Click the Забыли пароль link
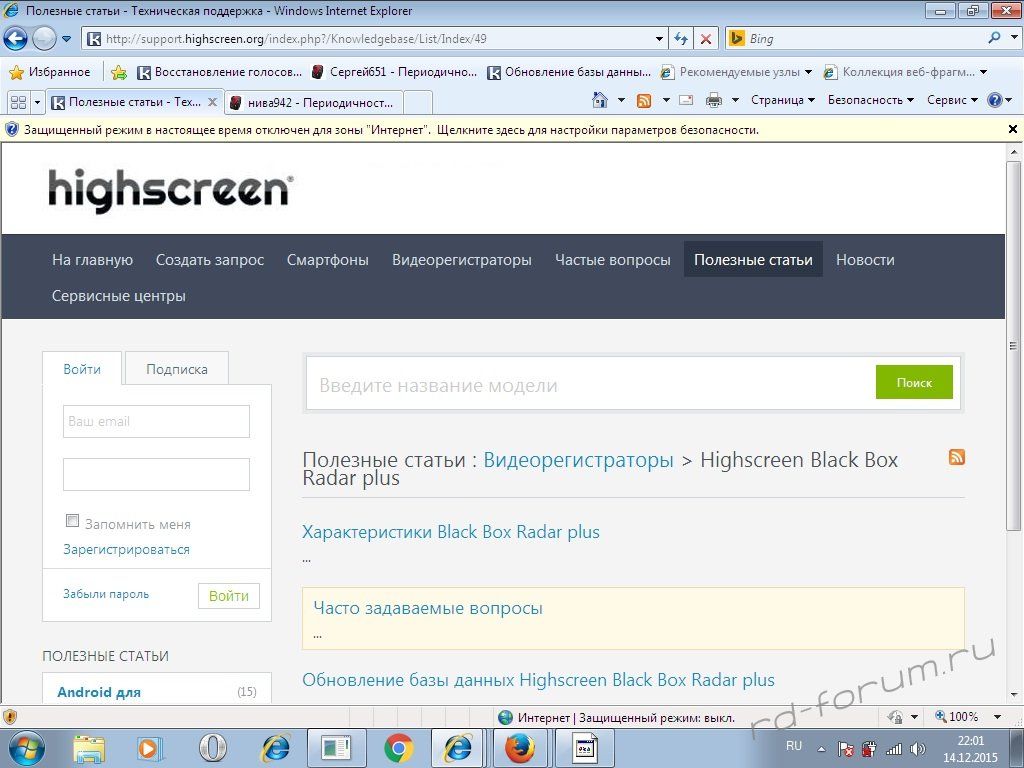Viewport: 1024px width, 768px height. pyautogui.click(x=106, y=594)
